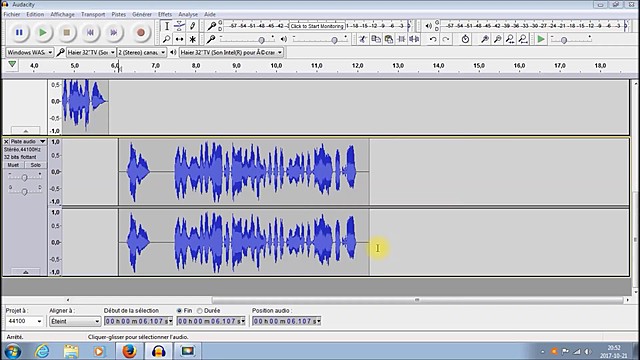Select the Durée radio button
The image size is (640, 360).
tap(200, 311)
